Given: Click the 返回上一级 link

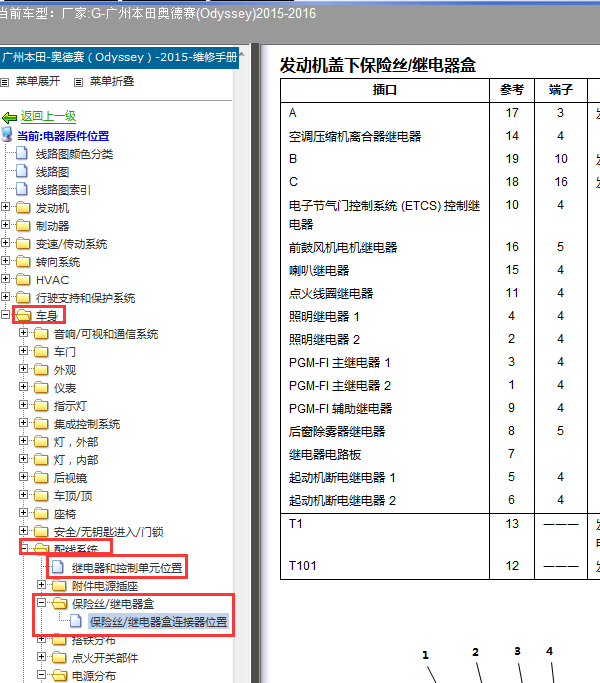Looking at the screenshot, I should click(48, 116).
